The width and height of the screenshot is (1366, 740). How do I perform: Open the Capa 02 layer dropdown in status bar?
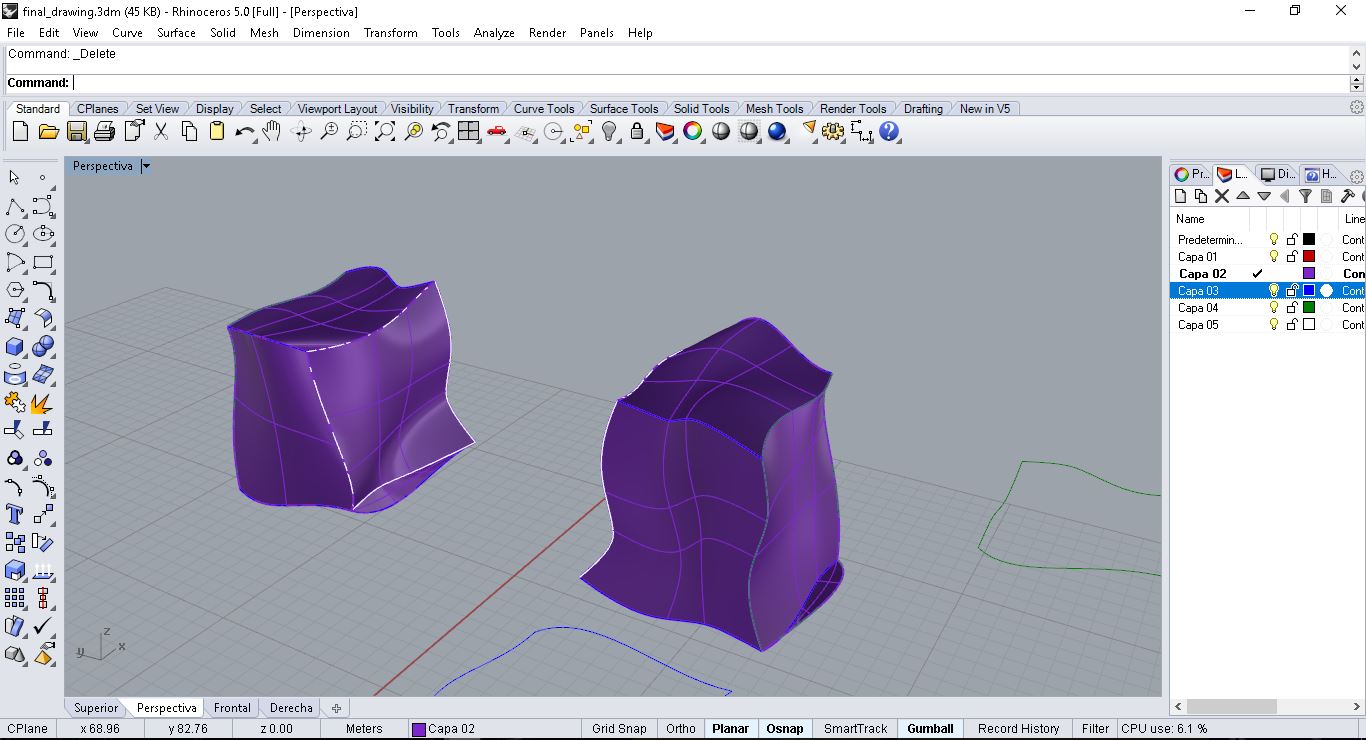(493, 729)
